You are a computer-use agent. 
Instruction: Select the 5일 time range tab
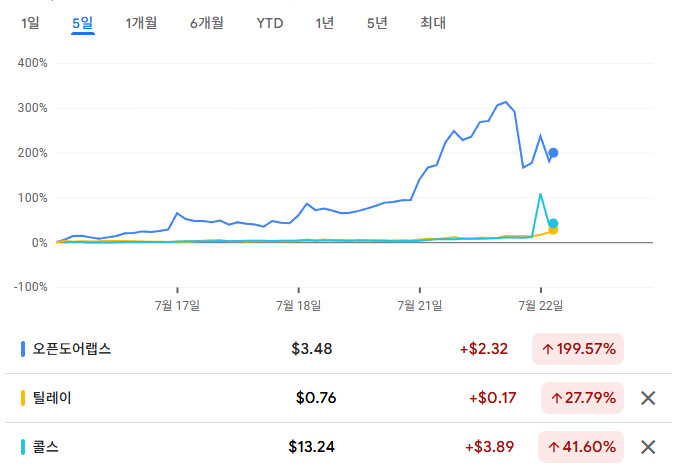click(x=83, y=22)
